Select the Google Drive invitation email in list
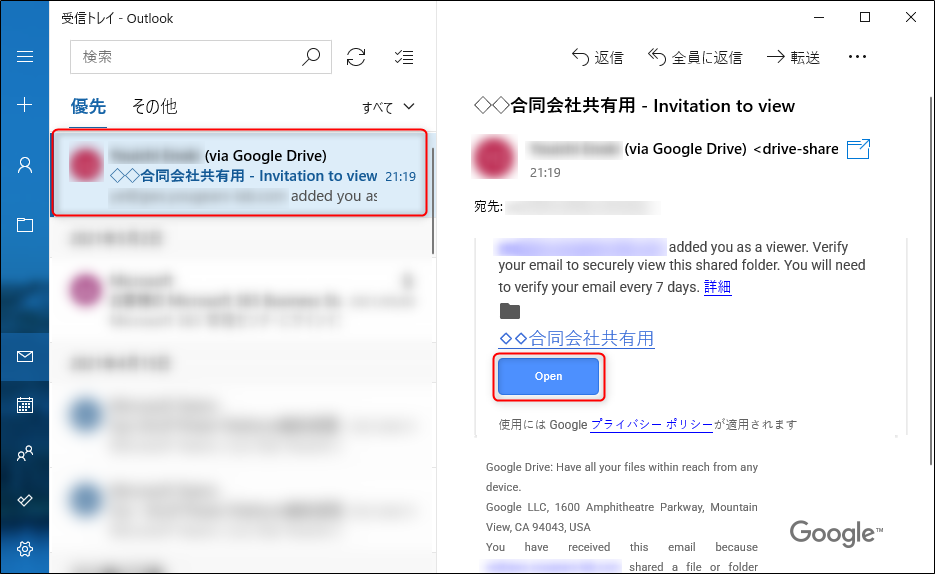935x574 pixels. point(240,173)
